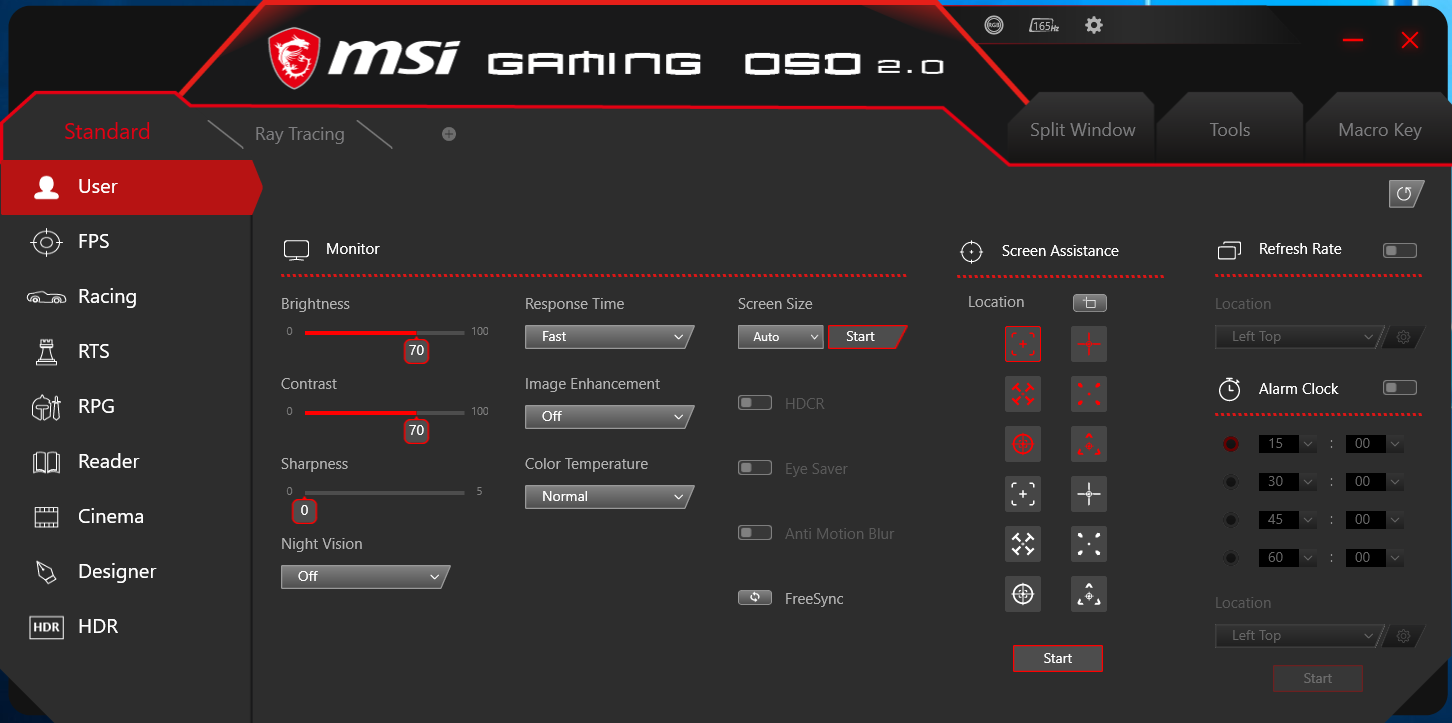Image resolution: width=1452 pixels, height=723 pixels.
Task: Select the red plain plus crosshair
Action: (x=1089, y=344)
